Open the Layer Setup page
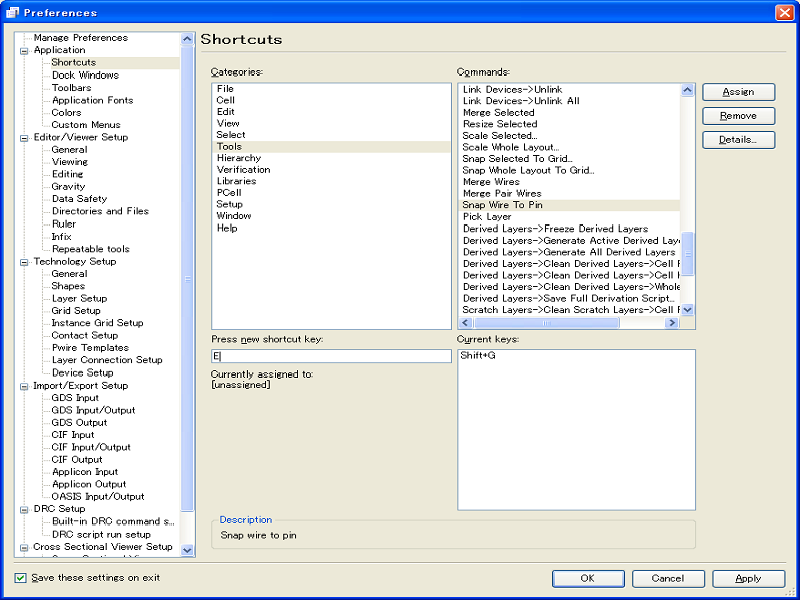 coord(79,298)
